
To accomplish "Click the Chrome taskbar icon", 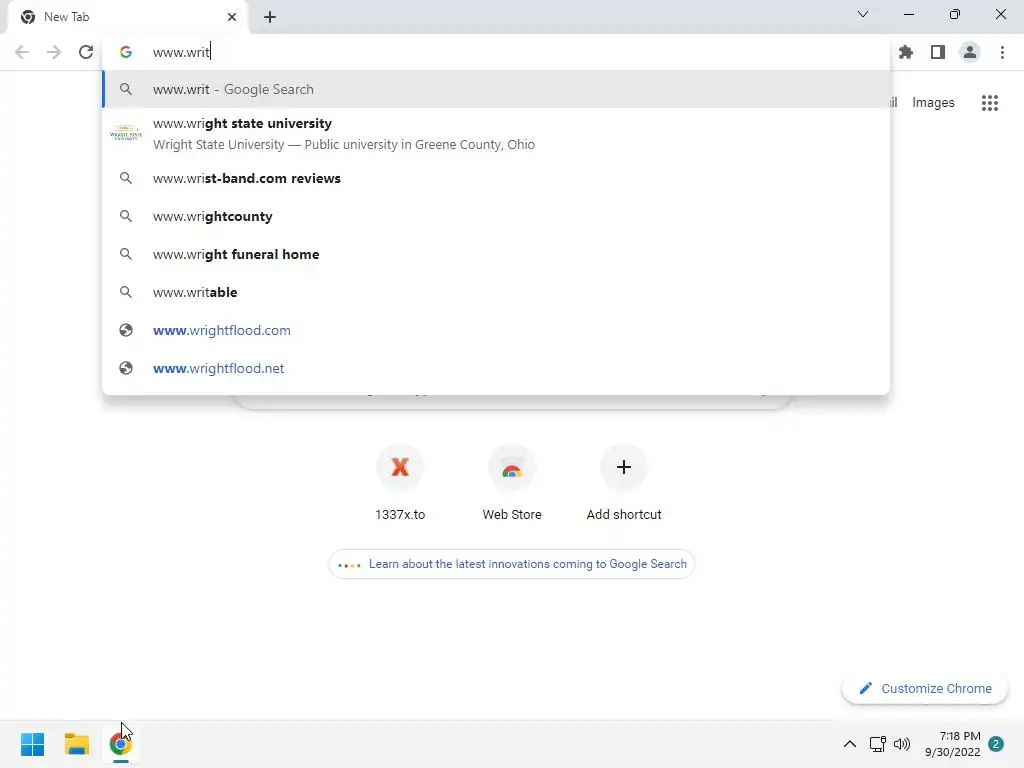I will tap(121, 744).
